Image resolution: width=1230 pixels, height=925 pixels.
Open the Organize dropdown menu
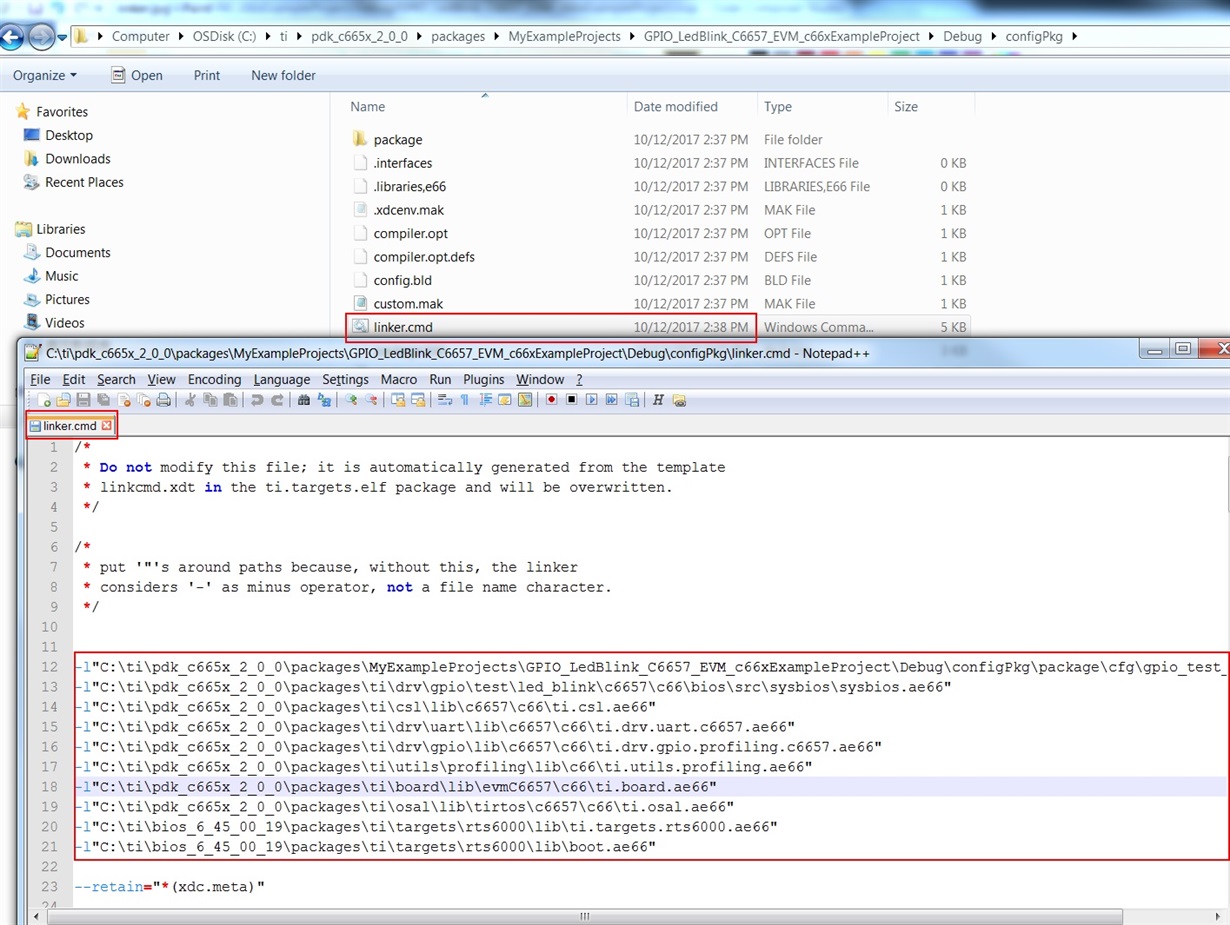[x=44, y=75]
